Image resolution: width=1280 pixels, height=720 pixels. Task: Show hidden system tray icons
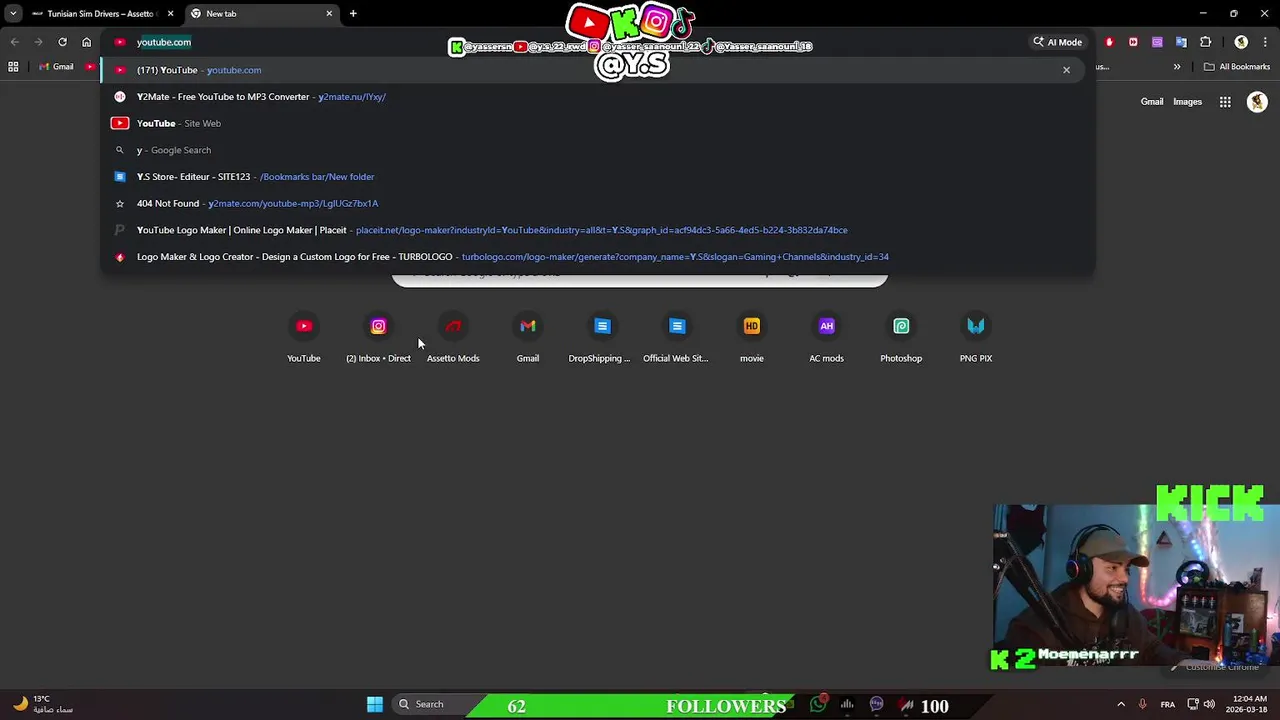1121,704
